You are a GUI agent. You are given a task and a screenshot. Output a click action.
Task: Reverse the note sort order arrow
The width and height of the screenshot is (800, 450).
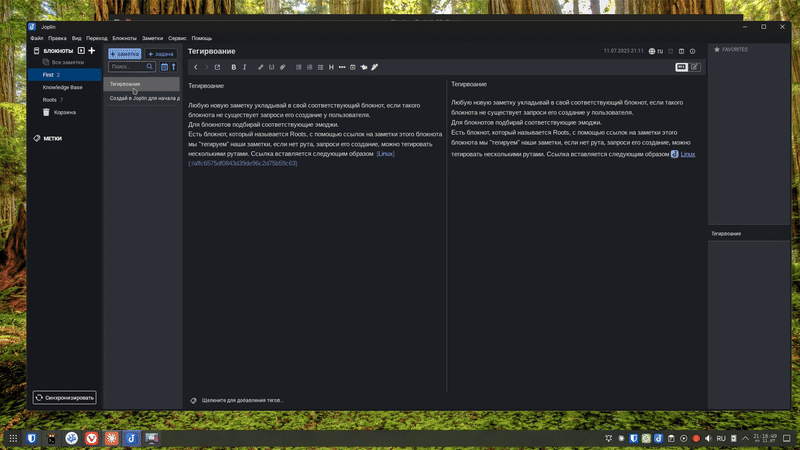point(173,67)
